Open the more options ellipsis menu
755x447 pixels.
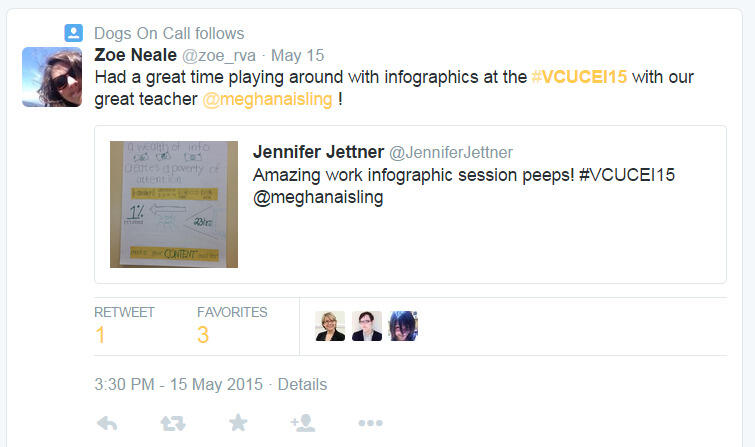[x=370, y=423]
